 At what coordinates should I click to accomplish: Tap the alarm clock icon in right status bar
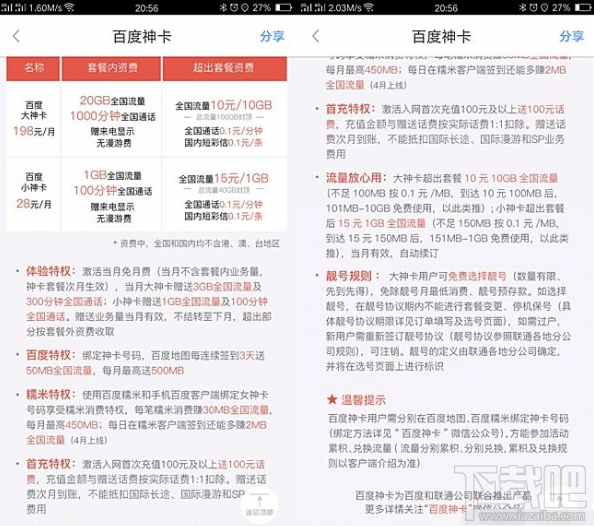pyautogui.click(x=533, y=8)
